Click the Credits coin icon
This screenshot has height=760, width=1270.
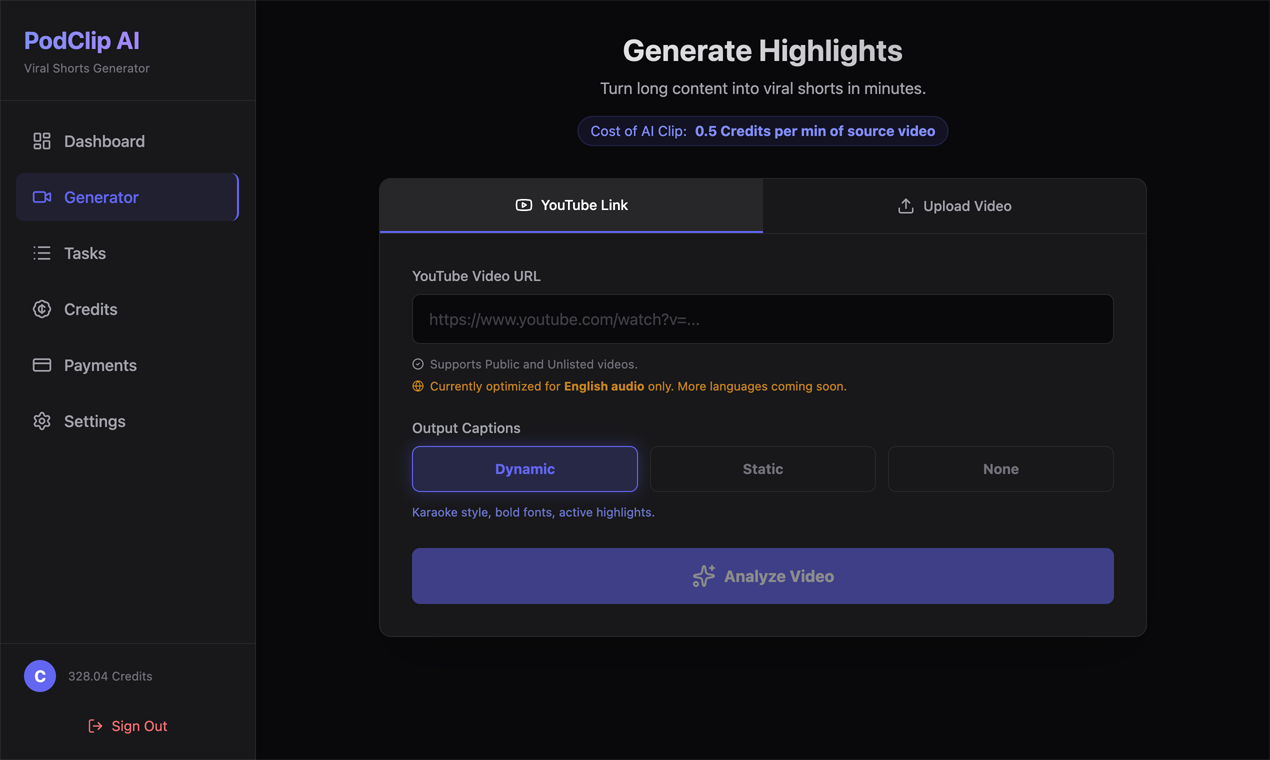[x=41, y=309]
